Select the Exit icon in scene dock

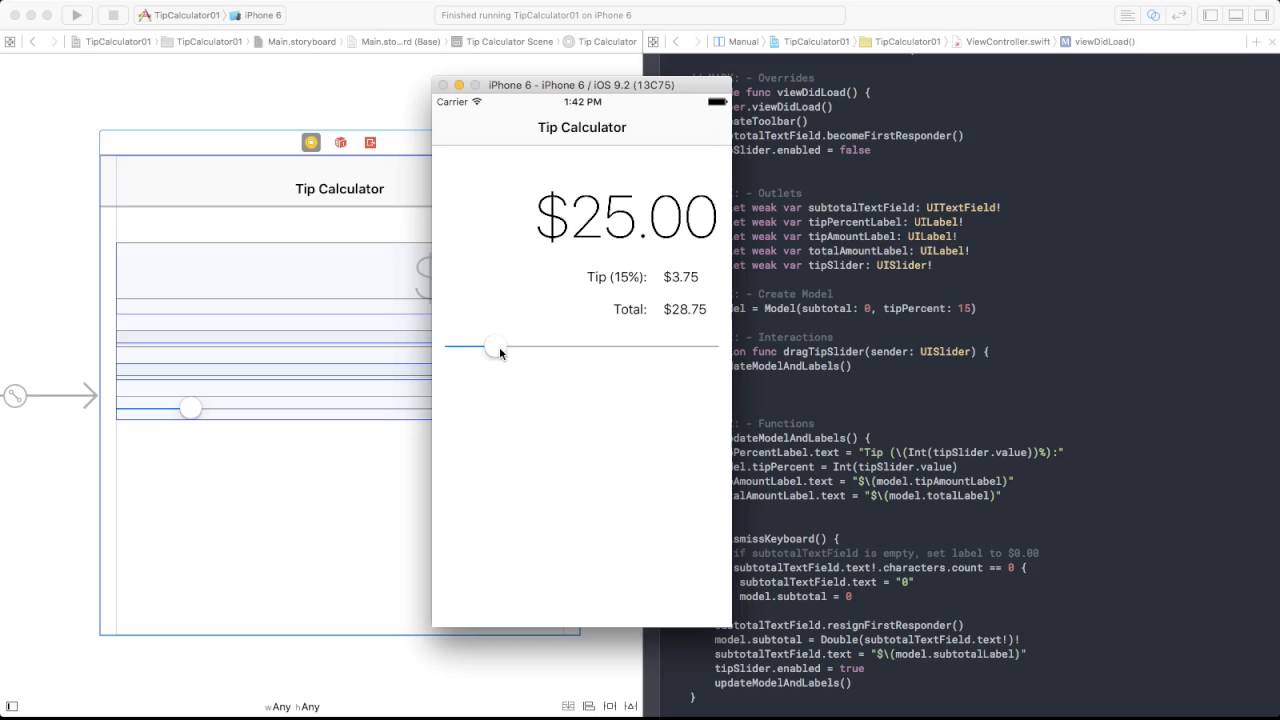coord(370,143)
